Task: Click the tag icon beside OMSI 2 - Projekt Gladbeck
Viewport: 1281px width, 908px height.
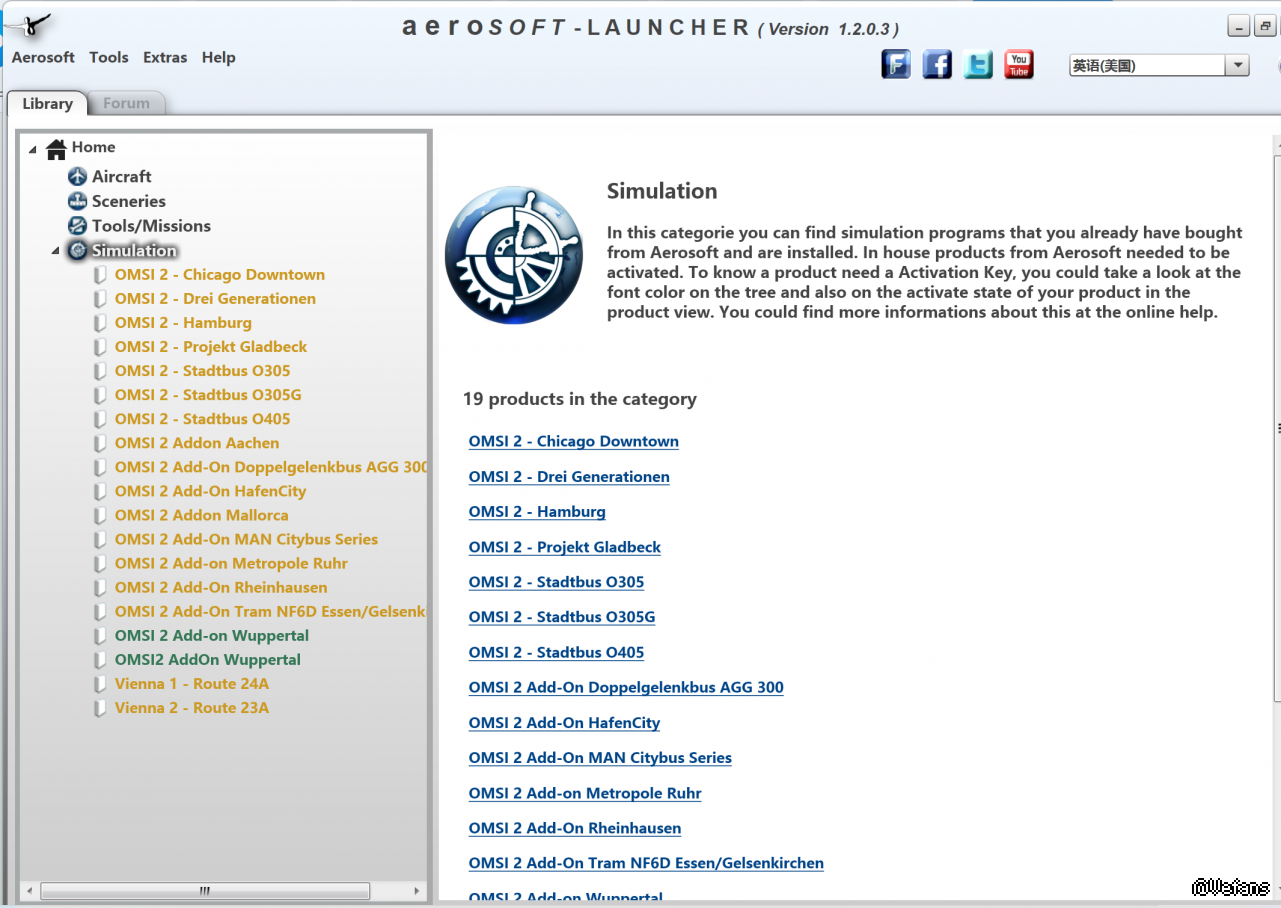Action: (x=100, y=347)
